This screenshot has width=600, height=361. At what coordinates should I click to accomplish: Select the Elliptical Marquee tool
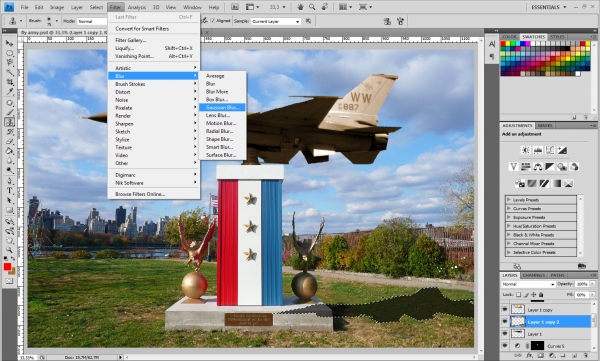[9, 54]
